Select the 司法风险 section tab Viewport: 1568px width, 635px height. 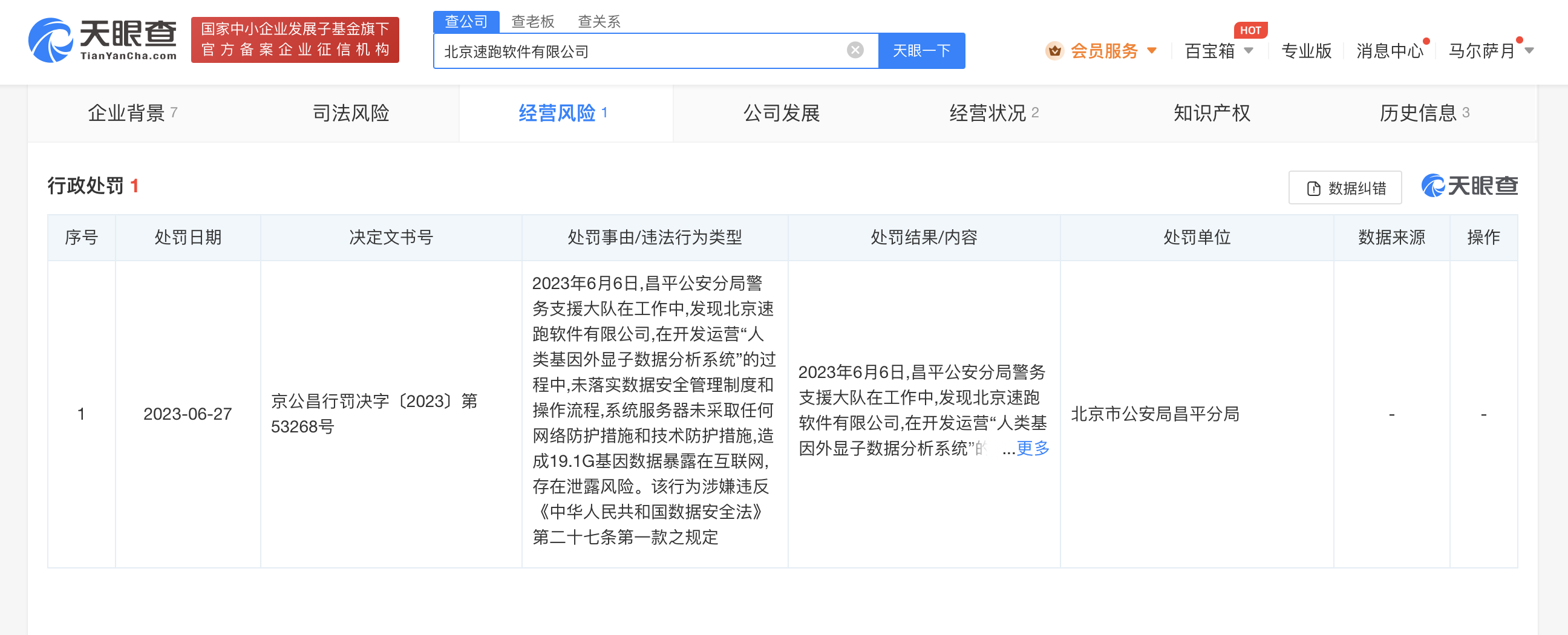tap(351, 112)
